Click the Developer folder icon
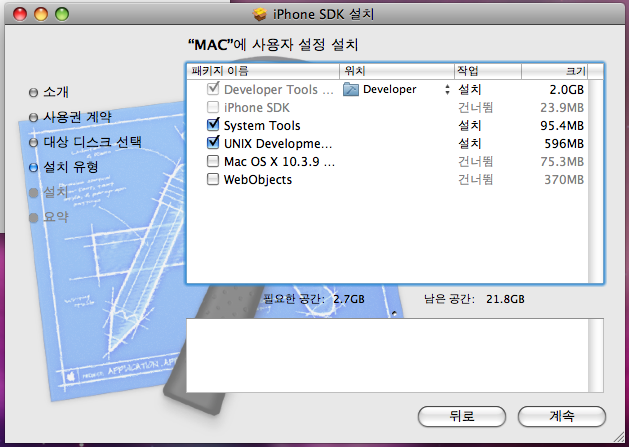 351,89
